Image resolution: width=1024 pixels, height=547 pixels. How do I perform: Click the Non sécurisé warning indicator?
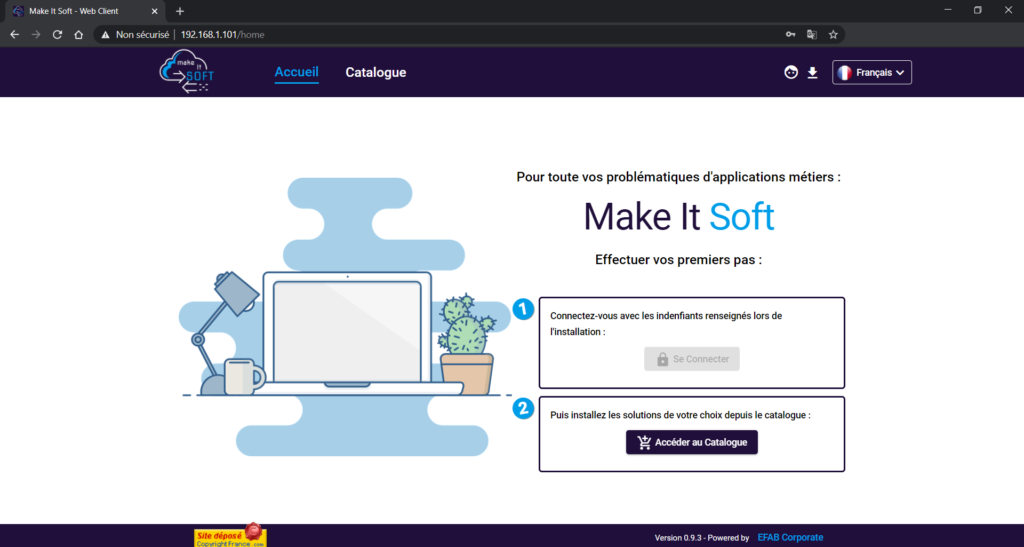click(x=135, y=35)
